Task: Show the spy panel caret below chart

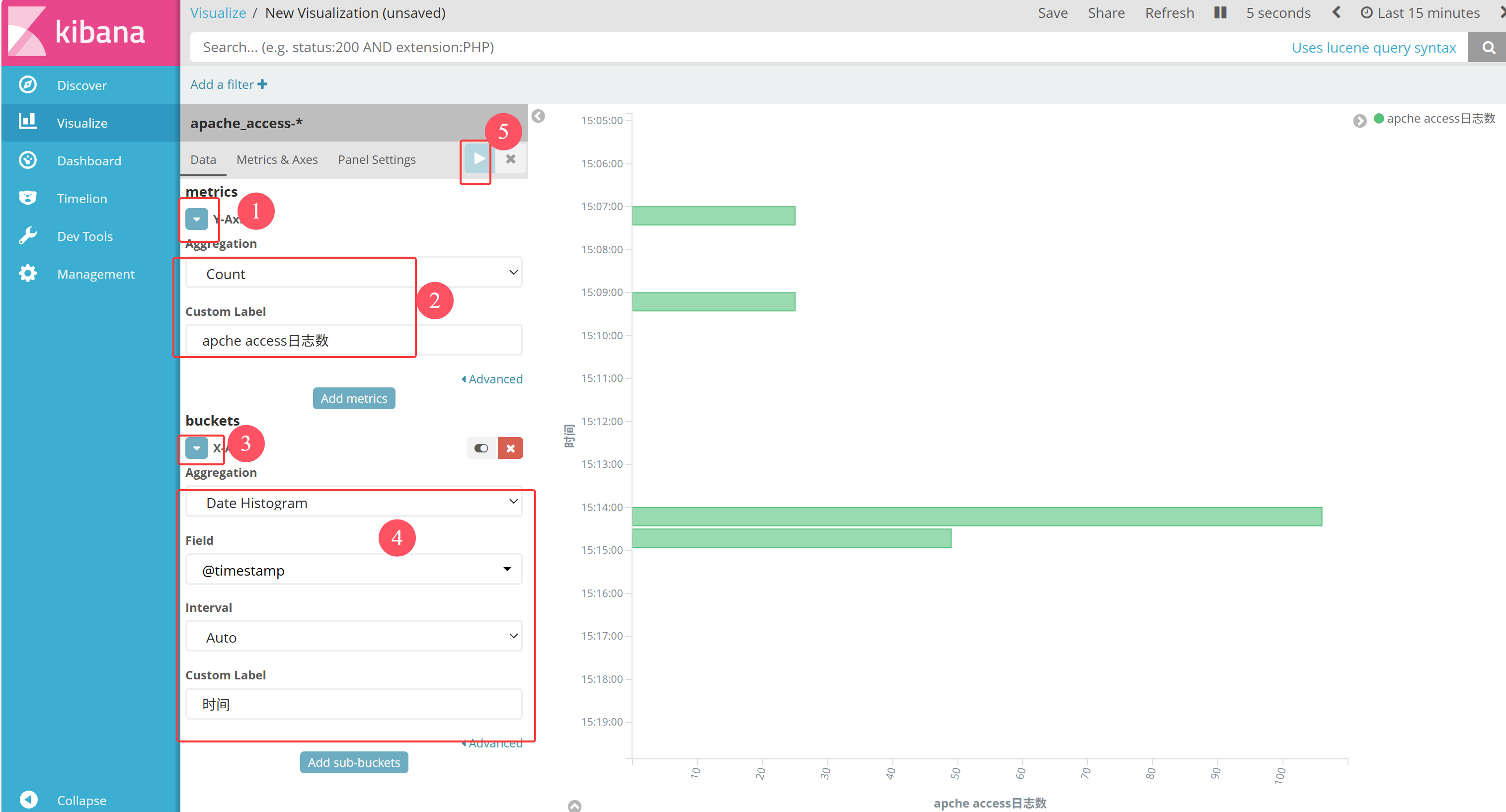Action: pyautogui.click(x=575, y=806)
